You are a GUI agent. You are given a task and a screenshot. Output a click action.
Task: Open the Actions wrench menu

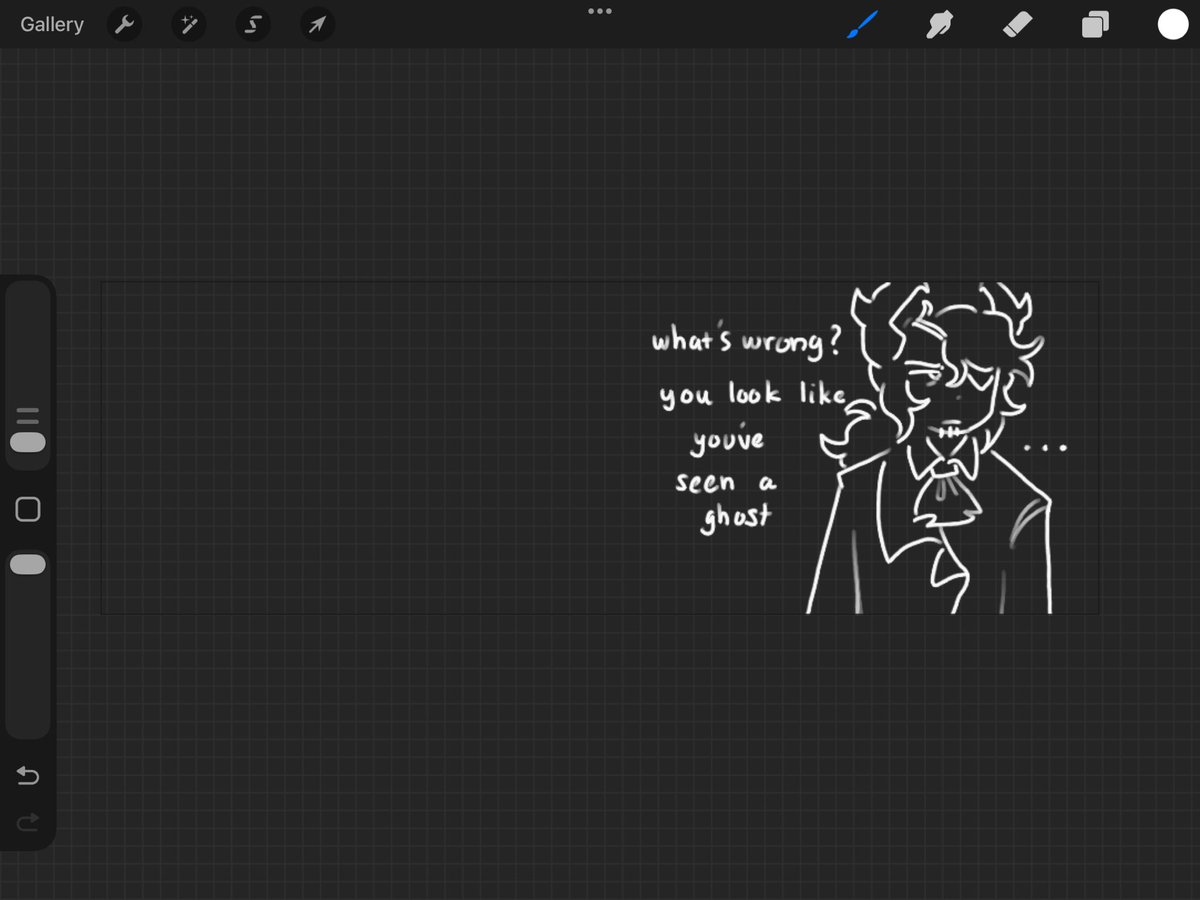click(124, 25)
